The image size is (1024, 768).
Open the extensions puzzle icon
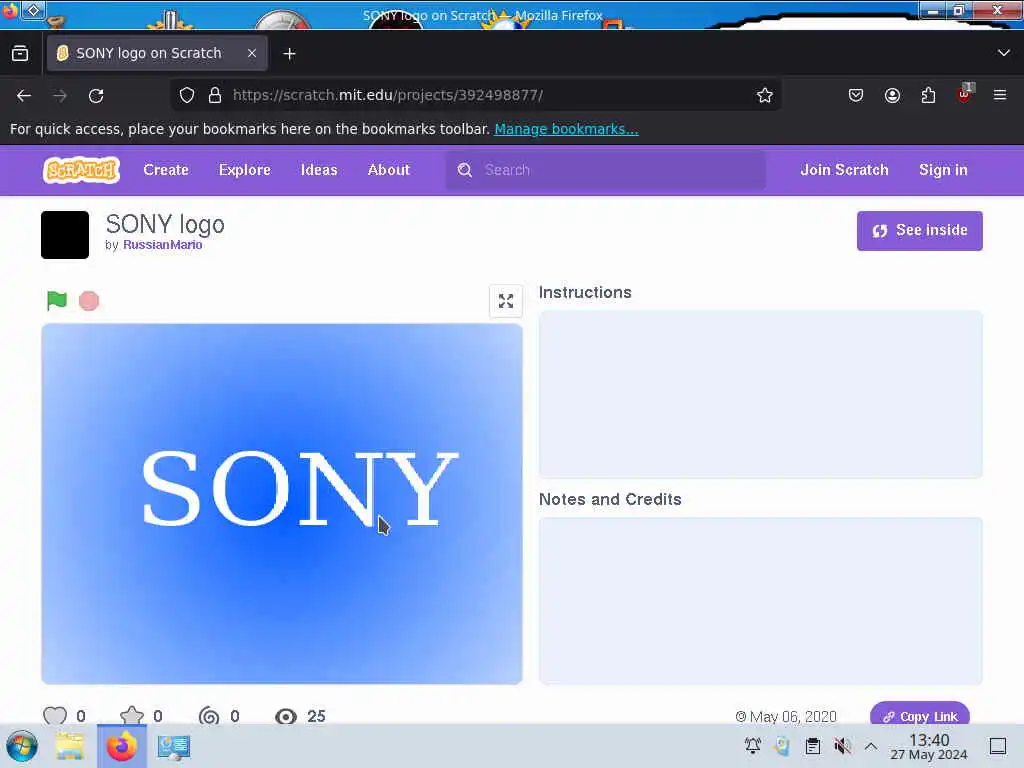coord(928,95)
